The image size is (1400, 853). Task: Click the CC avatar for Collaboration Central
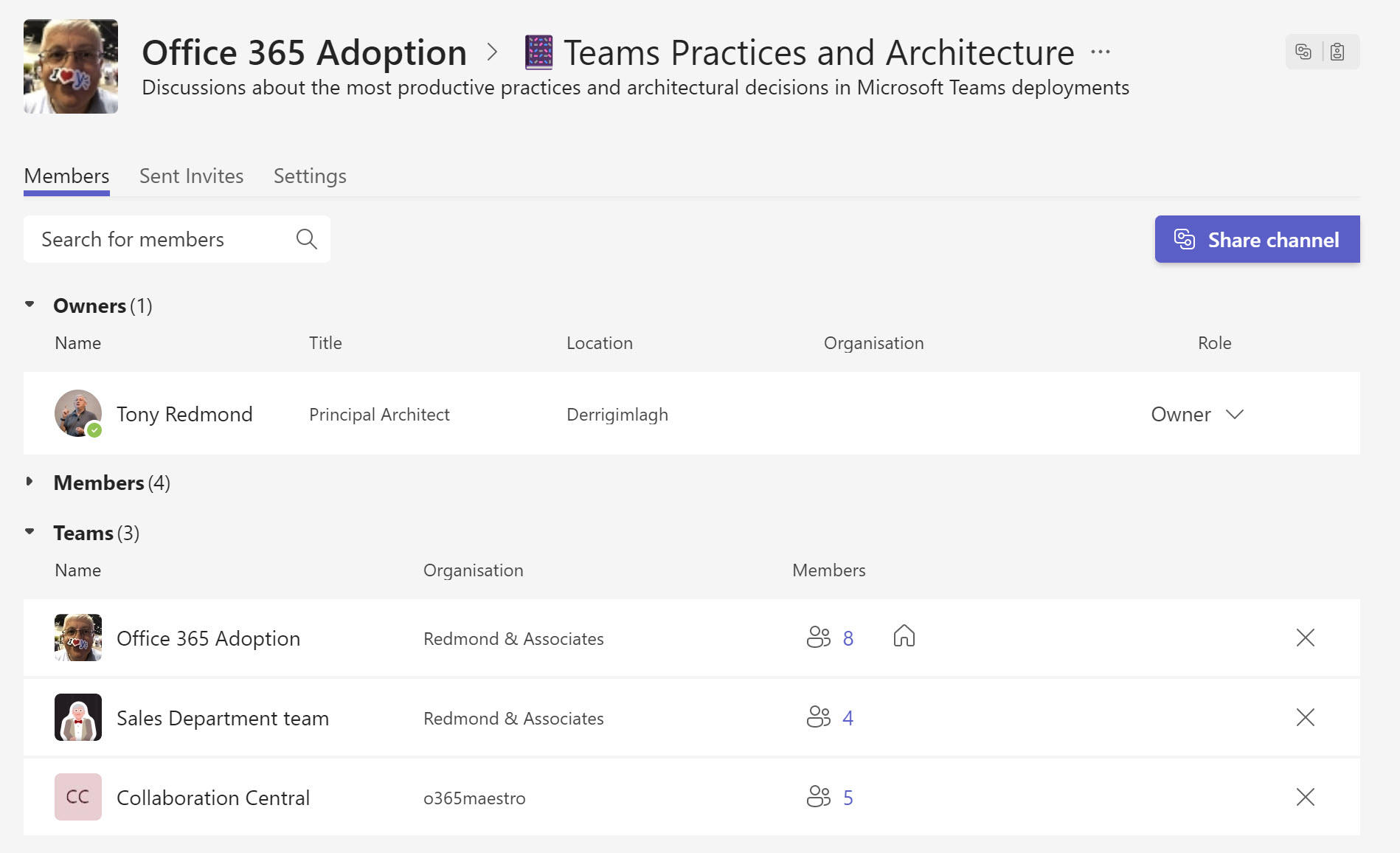(77, 797)
